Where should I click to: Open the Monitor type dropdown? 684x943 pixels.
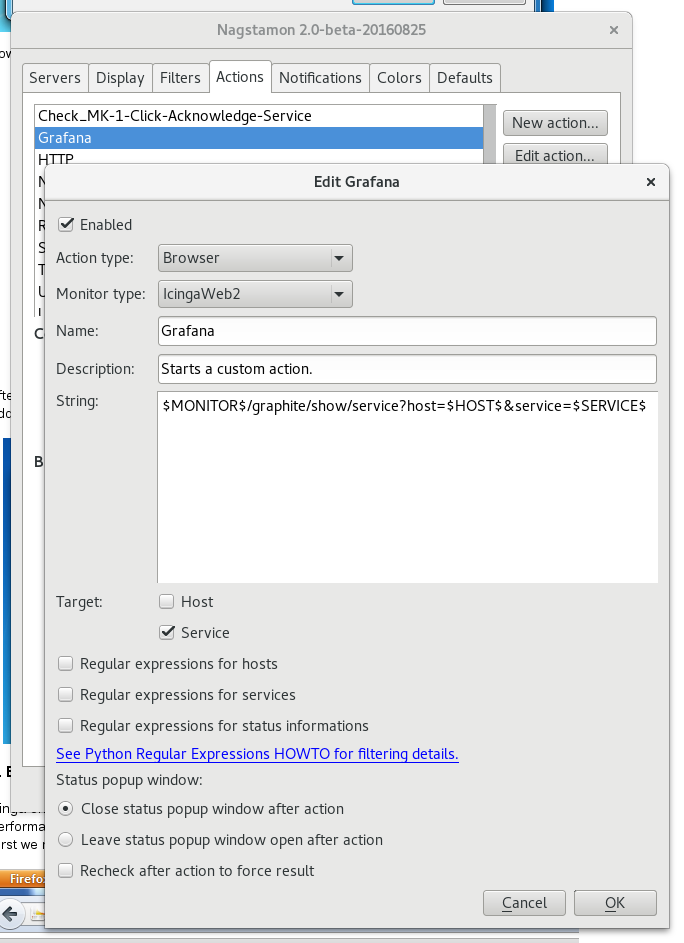(255, 294)
